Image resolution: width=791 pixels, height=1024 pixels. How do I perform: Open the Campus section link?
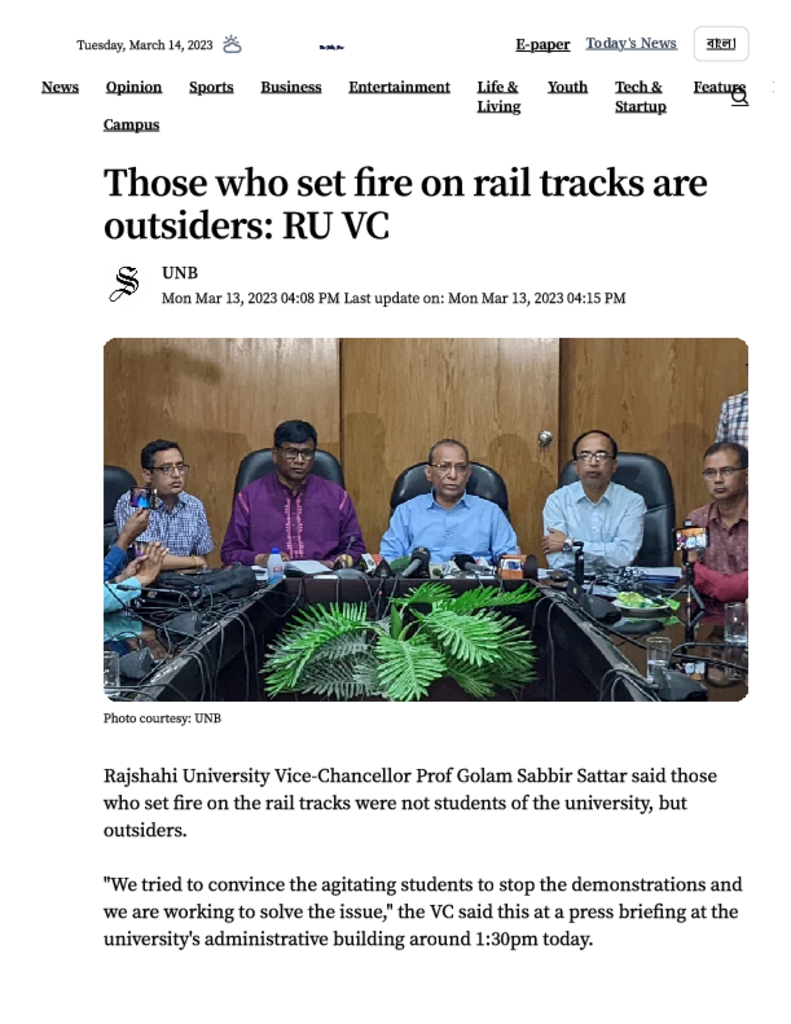point(131,125)
